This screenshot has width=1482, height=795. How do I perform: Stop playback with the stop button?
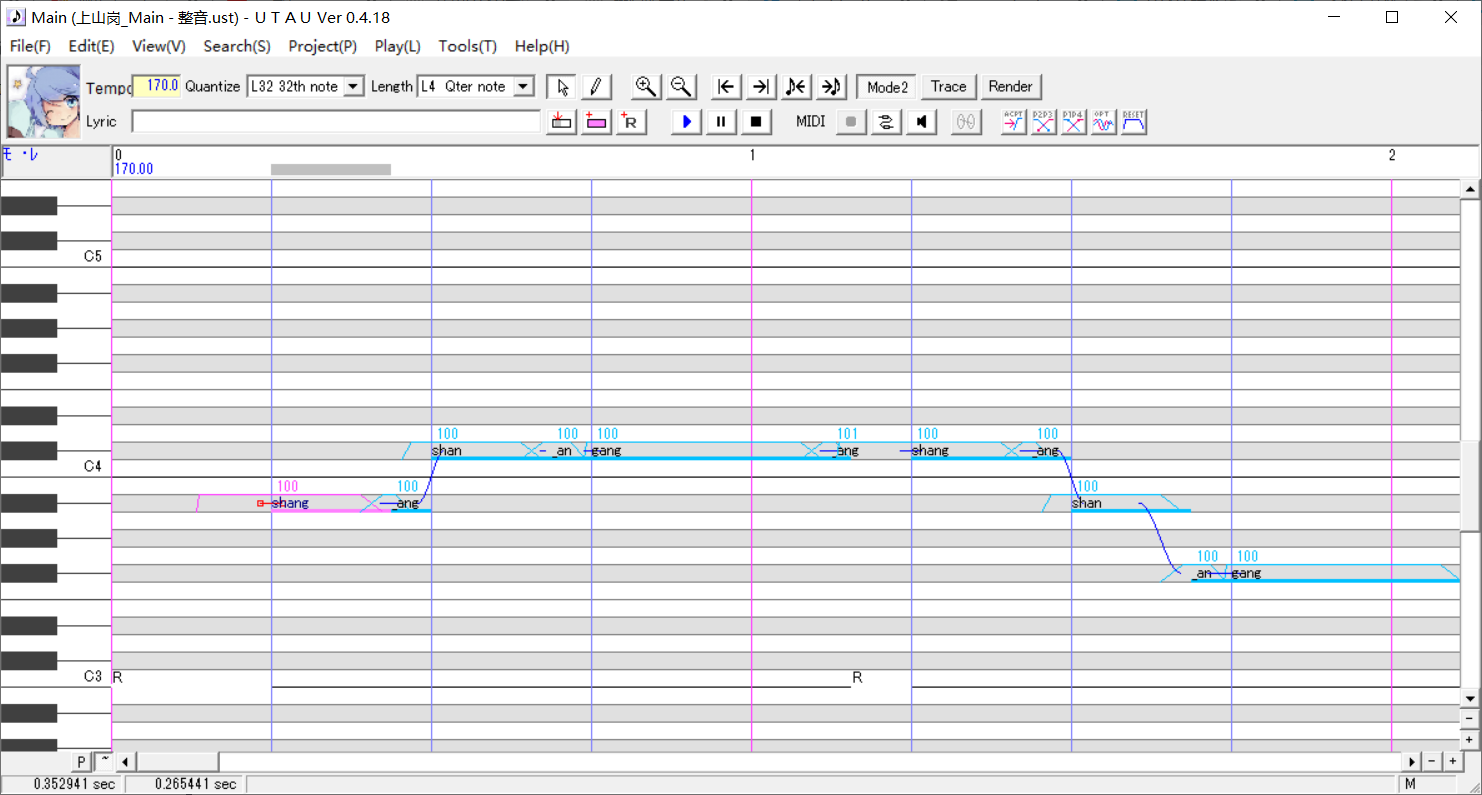pos(756,122)
